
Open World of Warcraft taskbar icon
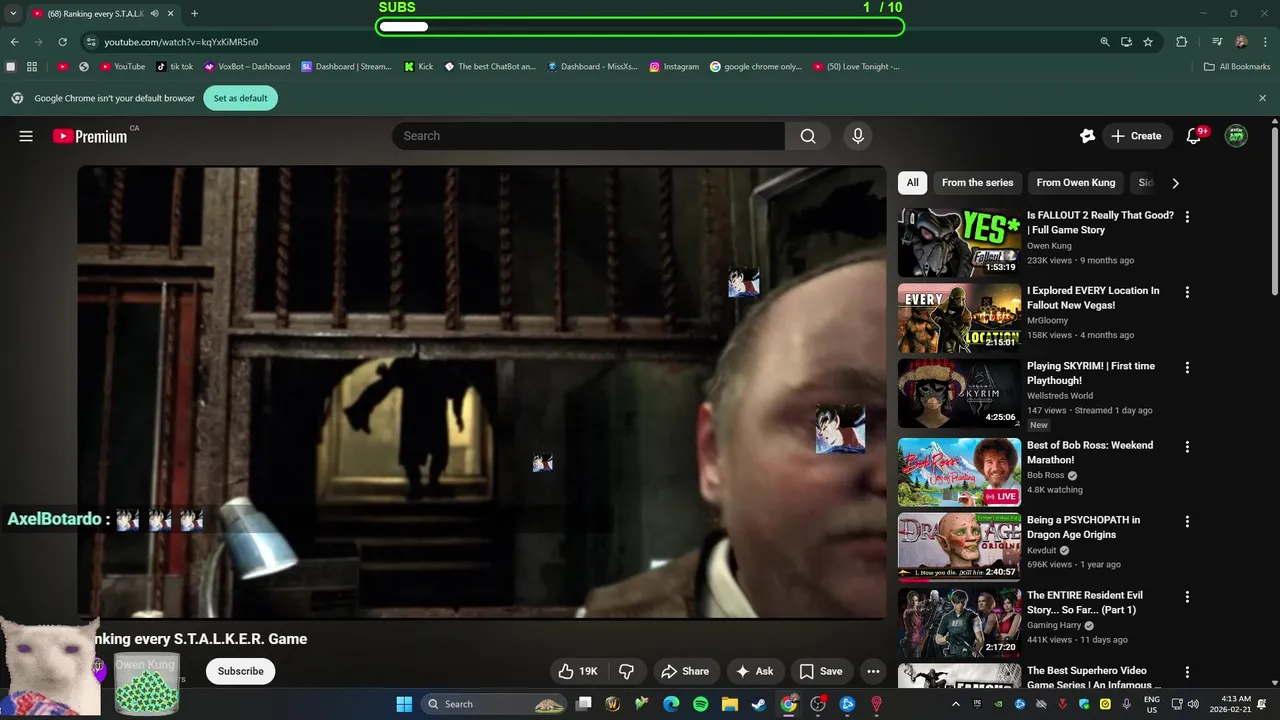(x=612, y=704)
